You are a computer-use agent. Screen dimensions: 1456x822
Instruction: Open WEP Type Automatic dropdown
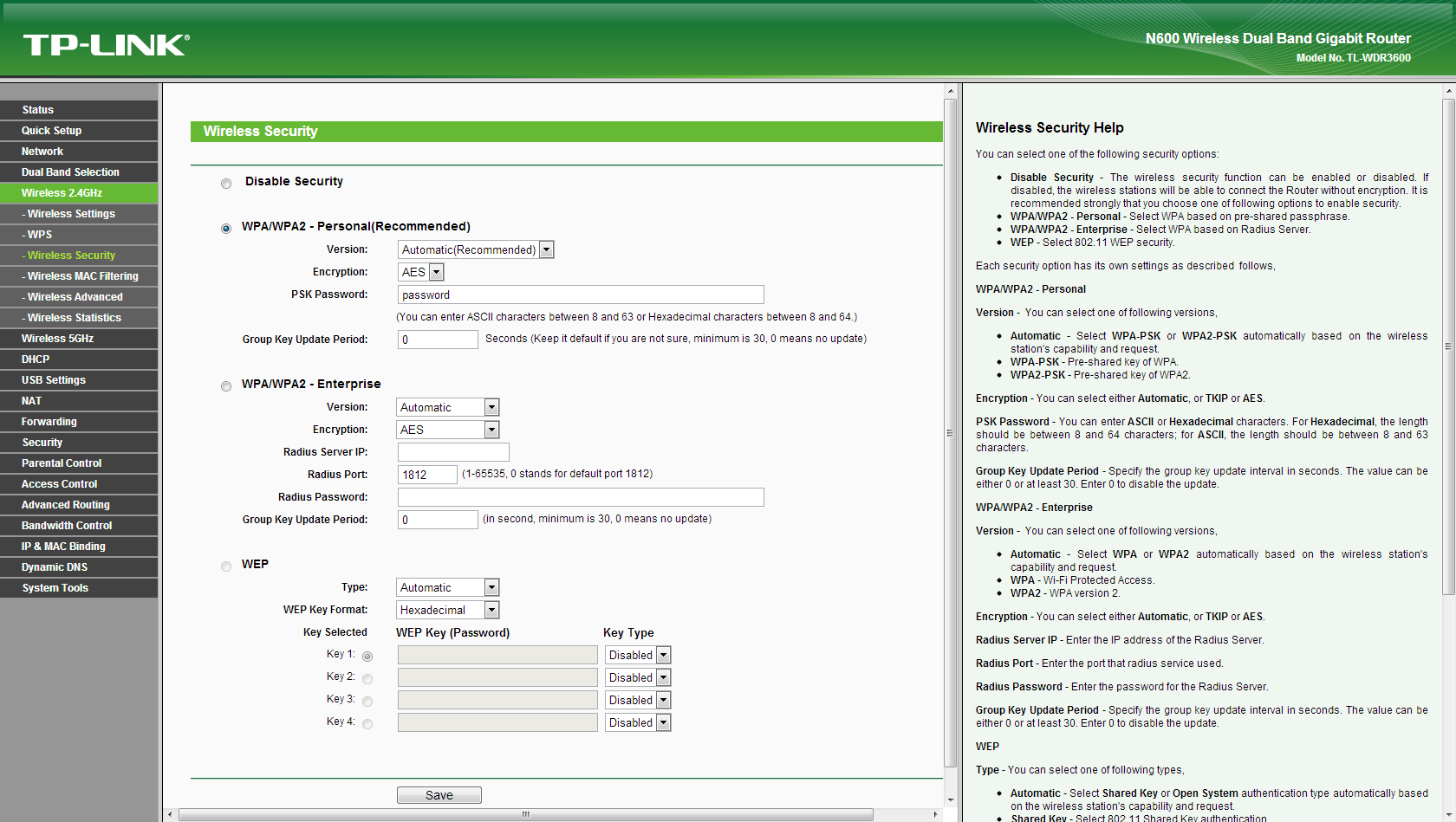(x=448, y=587)
